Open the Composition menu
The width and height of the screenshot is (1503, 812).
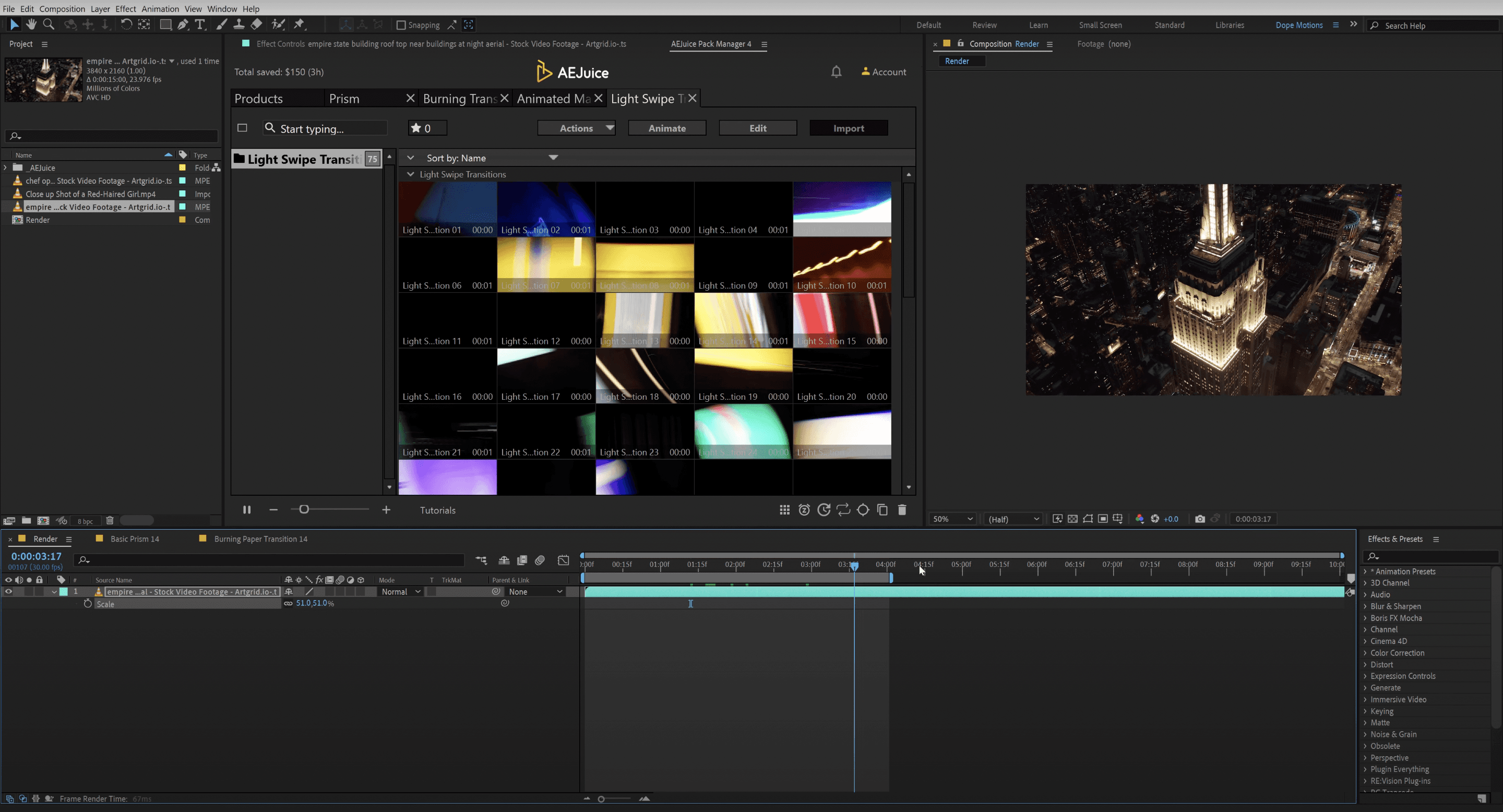click(62, 9)
